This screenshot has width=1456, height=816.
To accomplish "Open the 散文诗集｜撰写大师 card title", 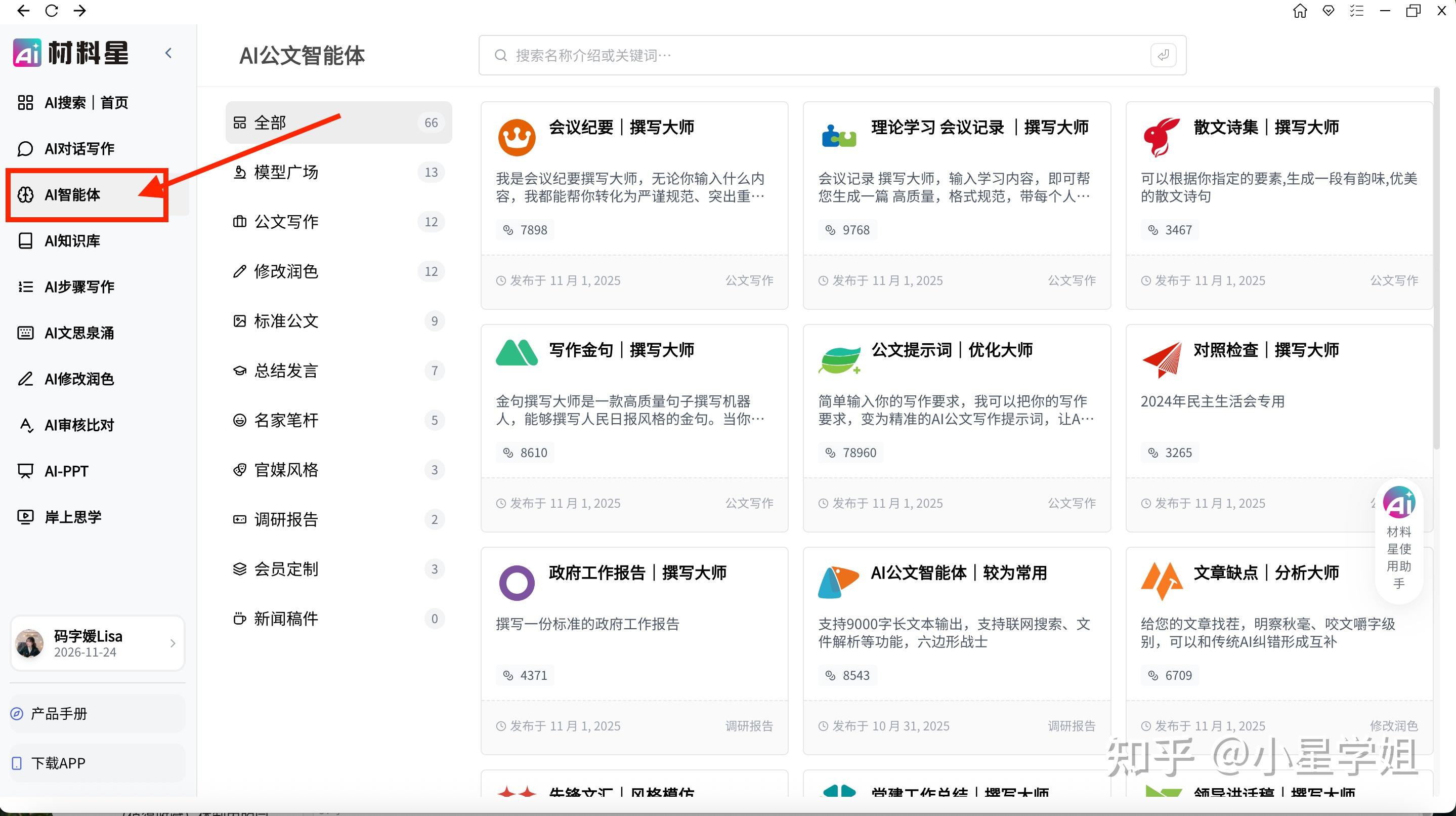I will [x=1266, y=127].
